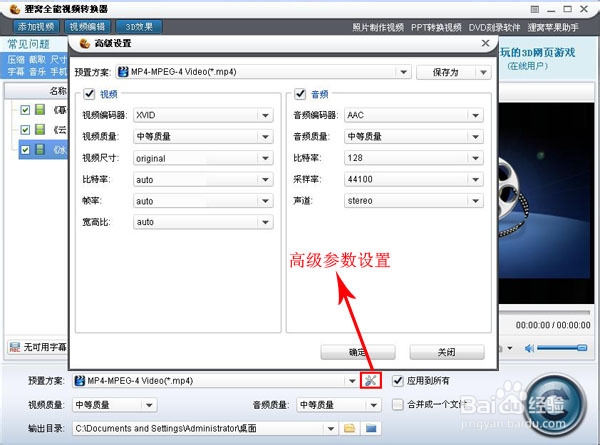Click the 3D效果 toolbar button
600x445 pixels.
tap(139, 27)
